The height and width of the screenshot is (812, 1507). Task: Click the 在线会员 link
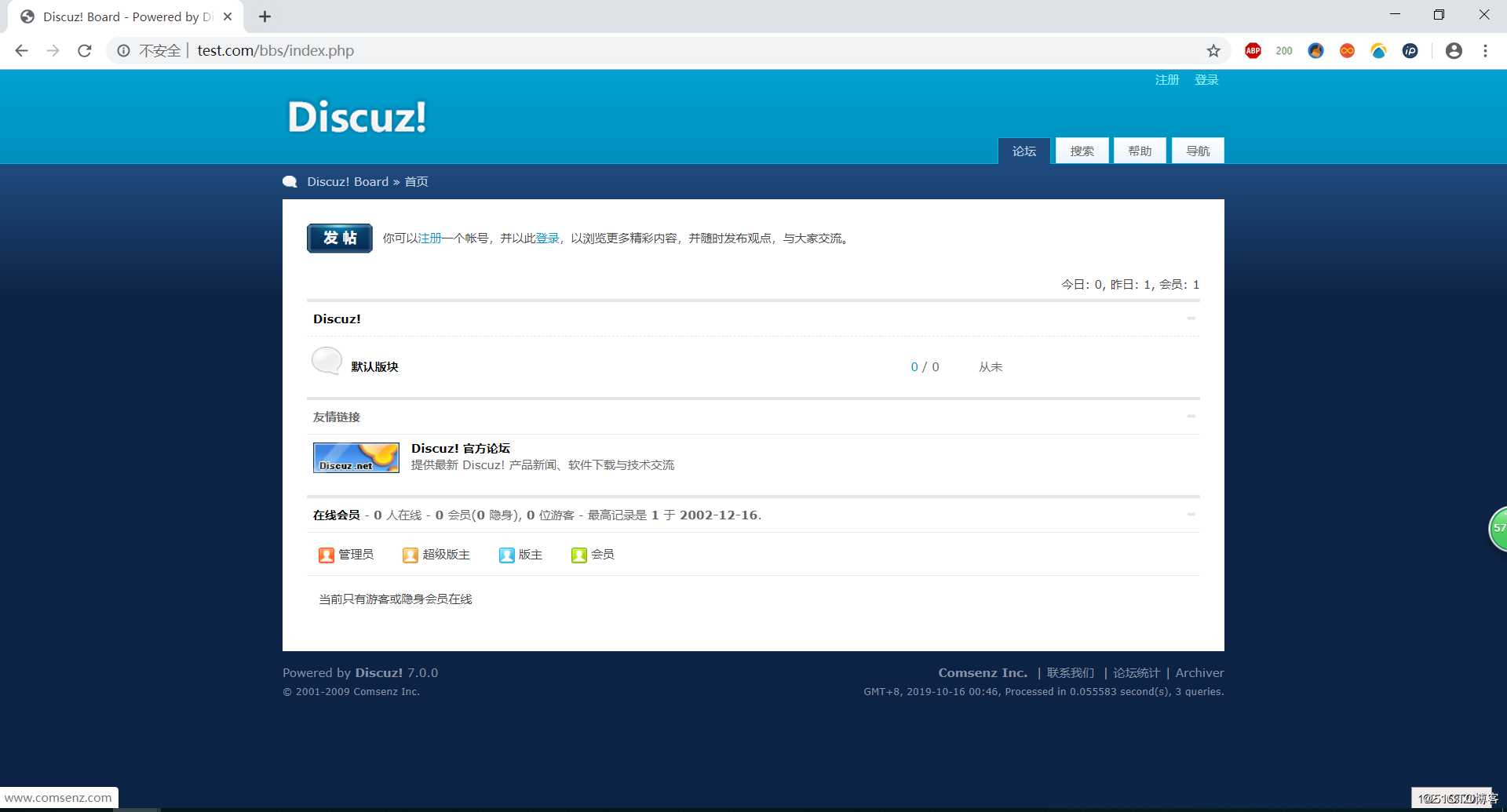[x=337, y=515]
